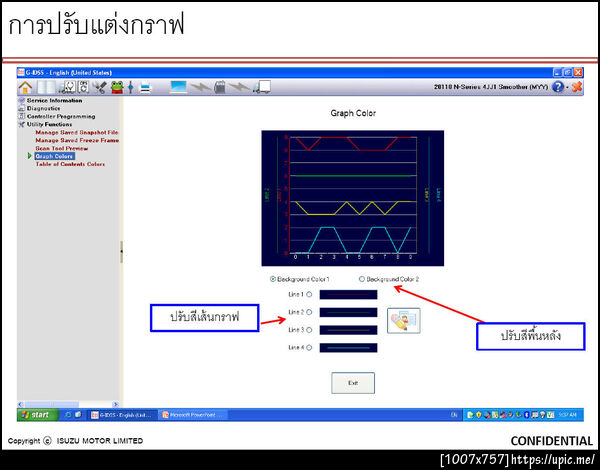The height and width of the screenshot is (470, 600).
Task: Click the printer icon in toolbar
Action: coord(145,88)
